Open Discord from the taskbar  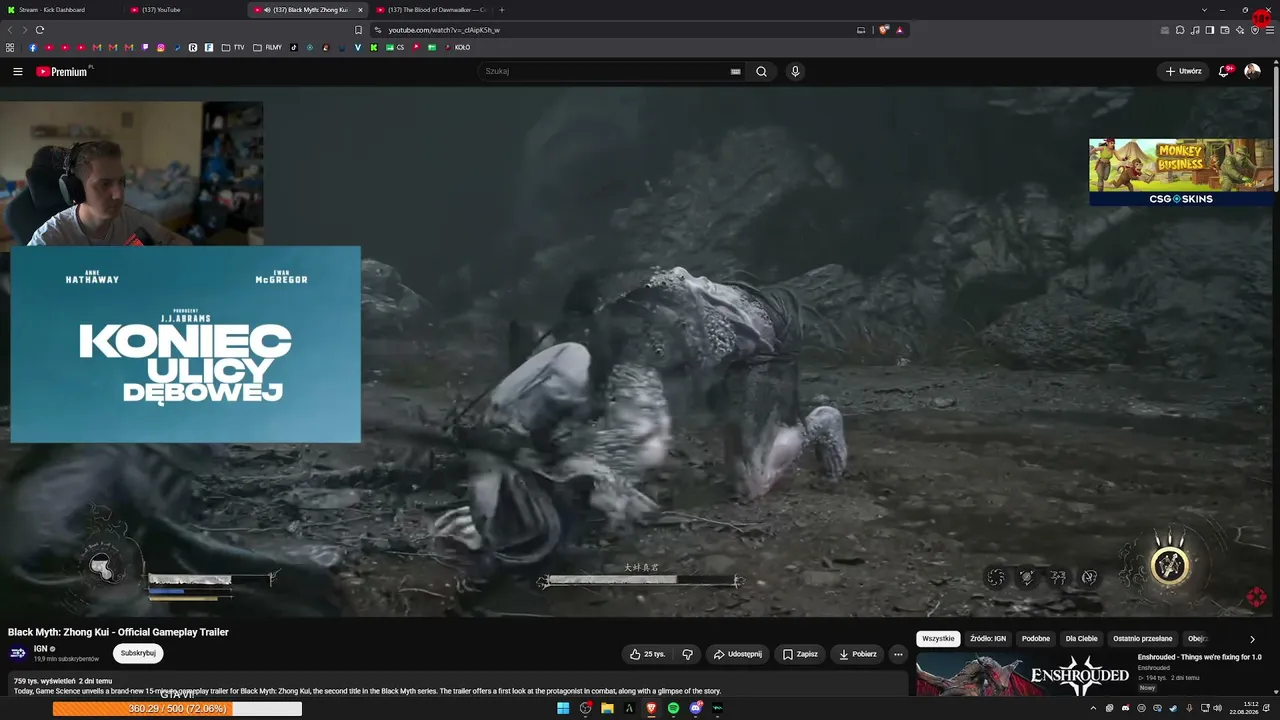pyautogui.click(x=695, y=708)
